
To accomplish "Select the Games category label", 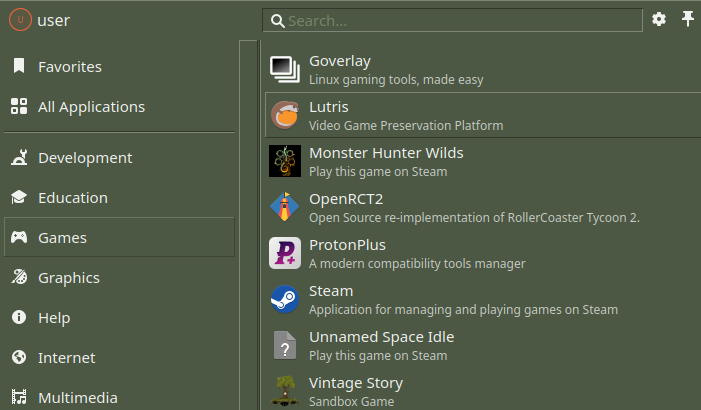I will pyautogui.click(x=63, y=238).
